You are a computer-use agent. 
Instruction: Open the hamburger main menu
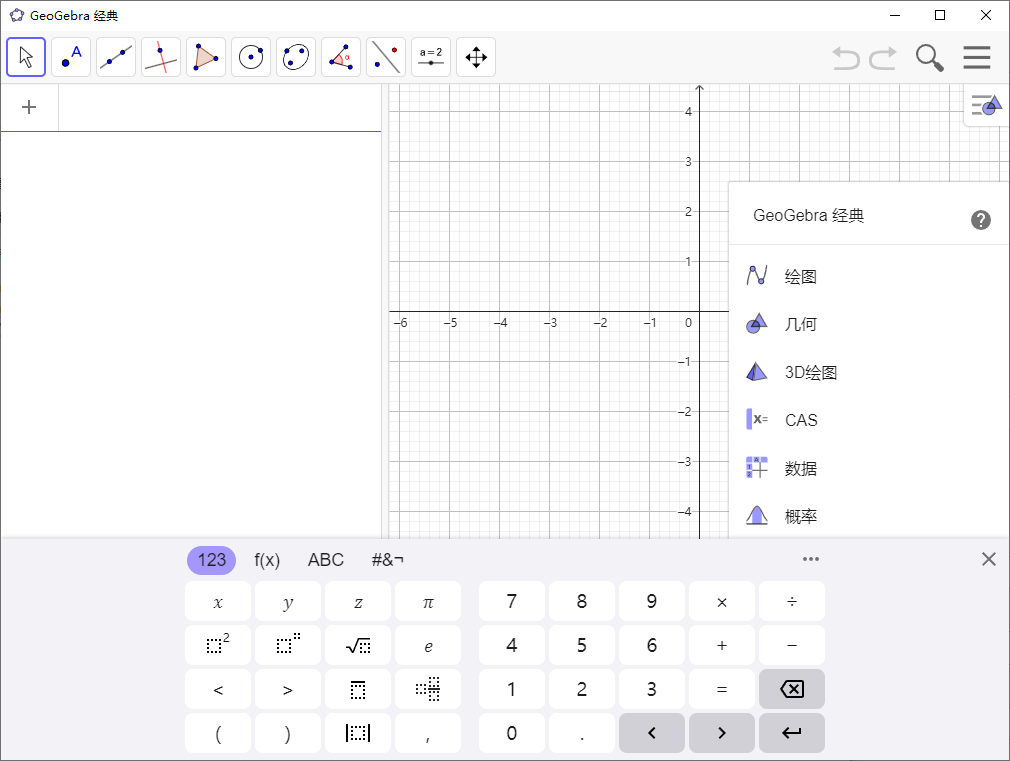click(x=976, y=57)
